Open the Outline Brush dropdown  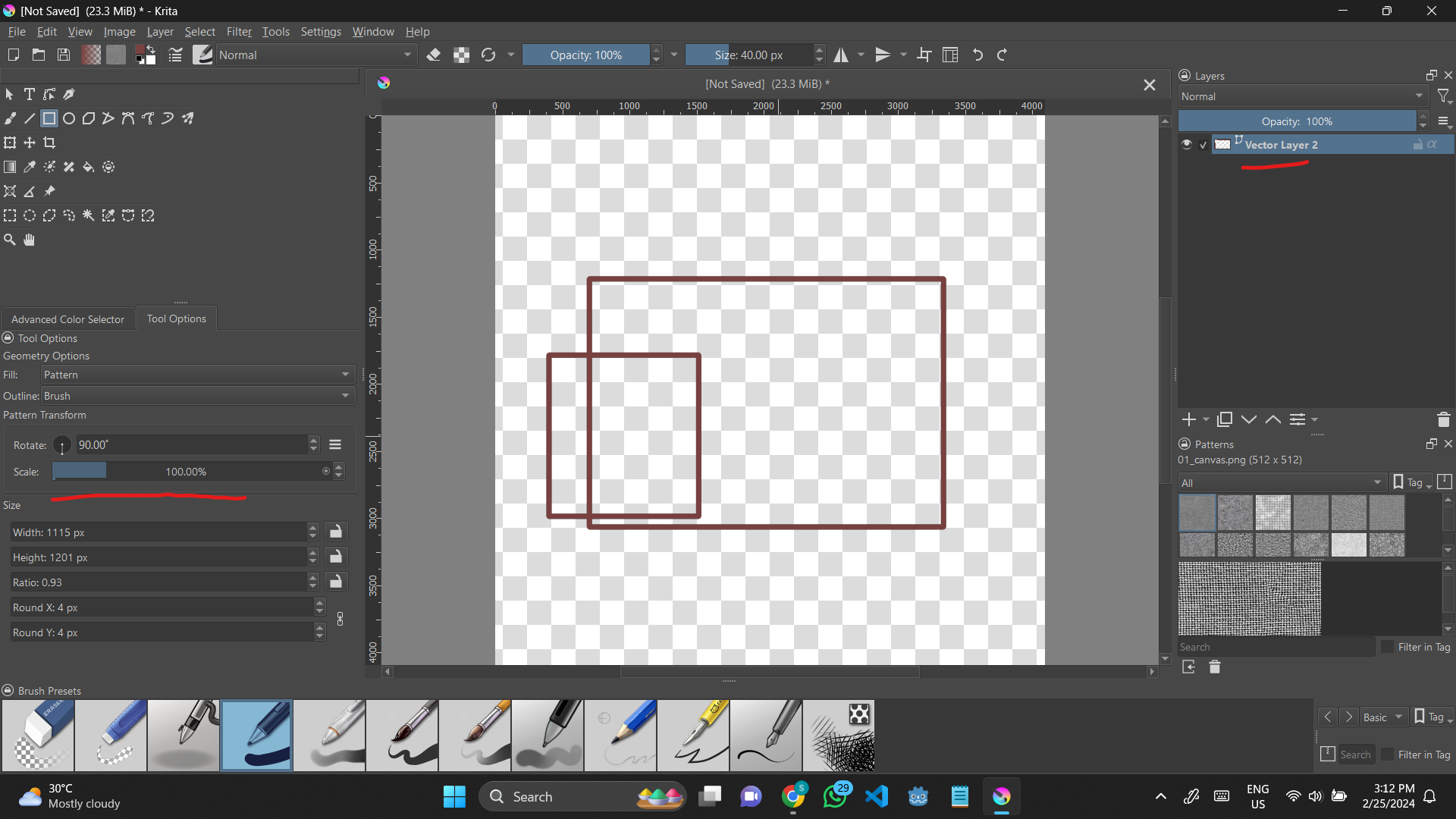[x=197, y=396]
